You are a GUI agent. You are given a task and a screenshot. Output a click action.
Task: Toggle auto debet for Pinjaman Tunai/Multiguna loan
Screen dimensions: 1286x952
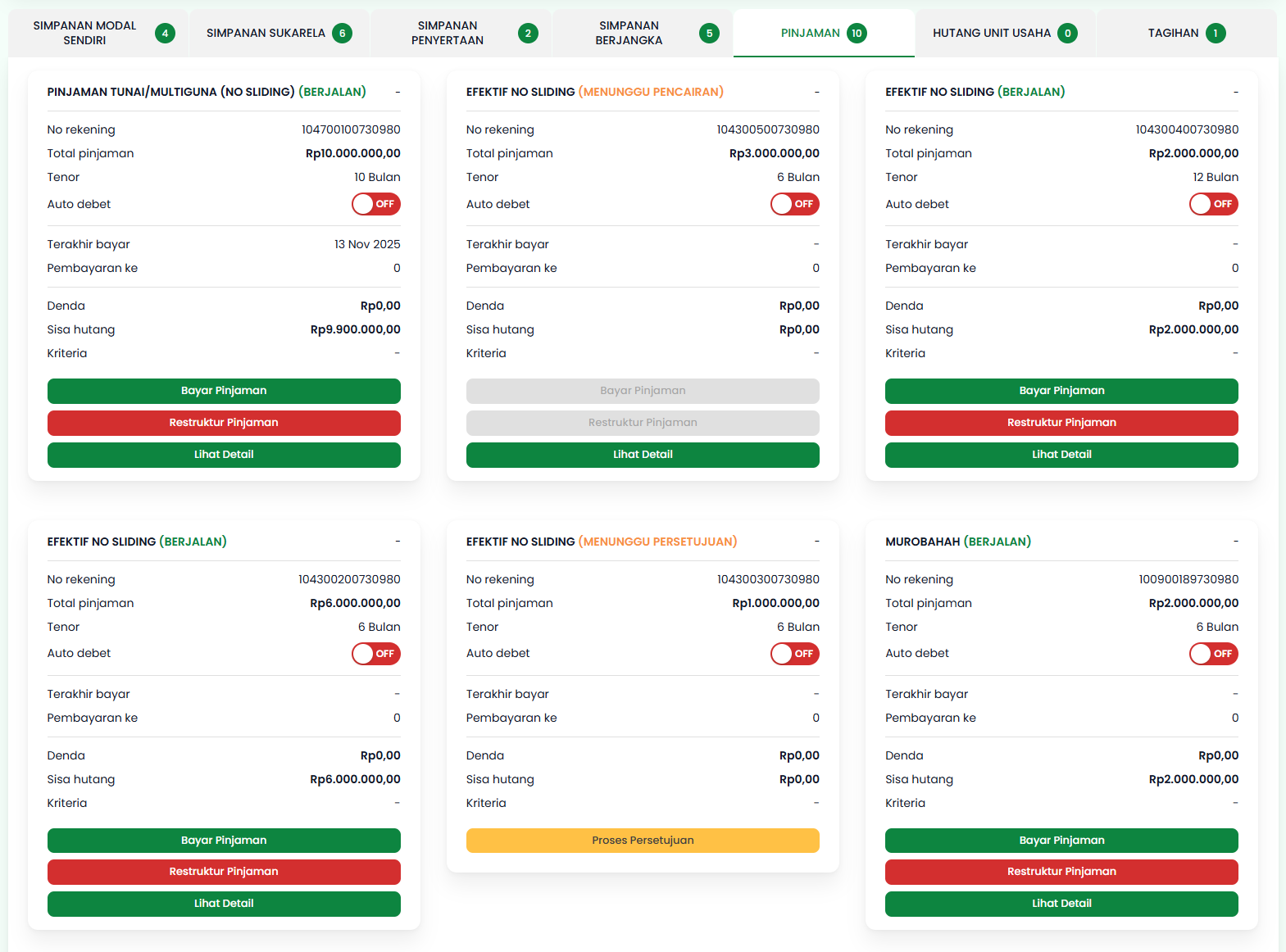pyautogui.click(x=376, y=204)
